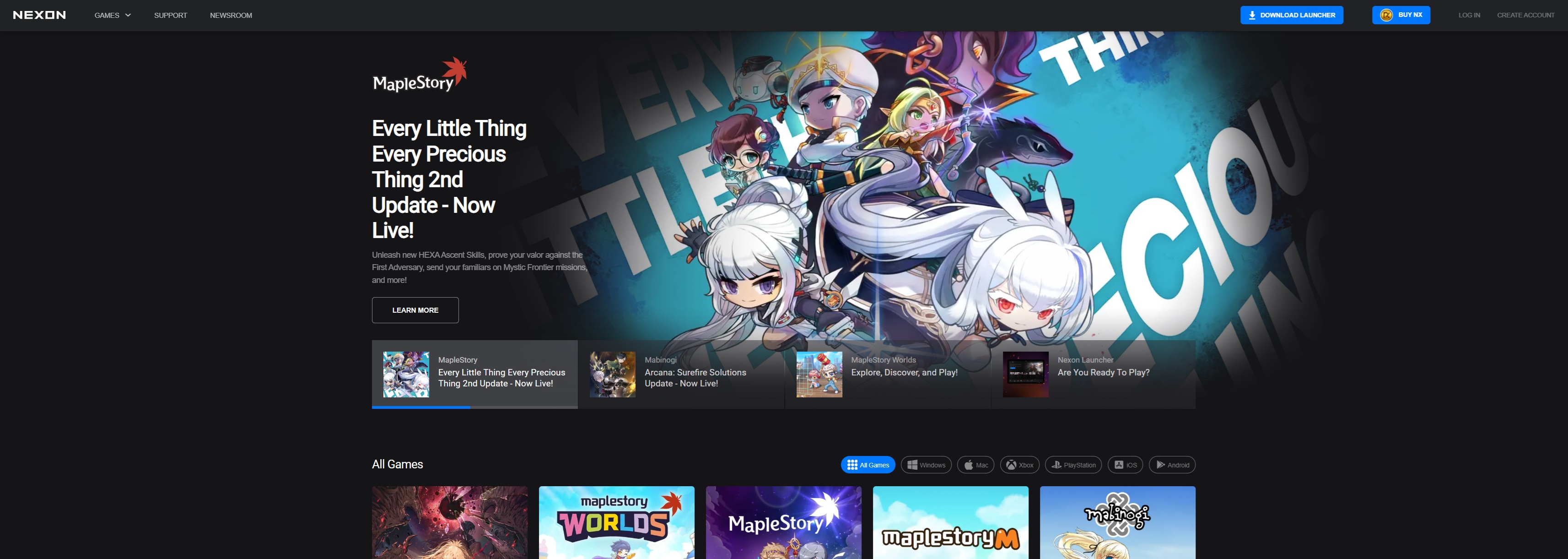This screenshot has height=559, width=1568.
Task: Click the carousel slide progress bar
Action: pyautogui.click(x=475, y=407)
